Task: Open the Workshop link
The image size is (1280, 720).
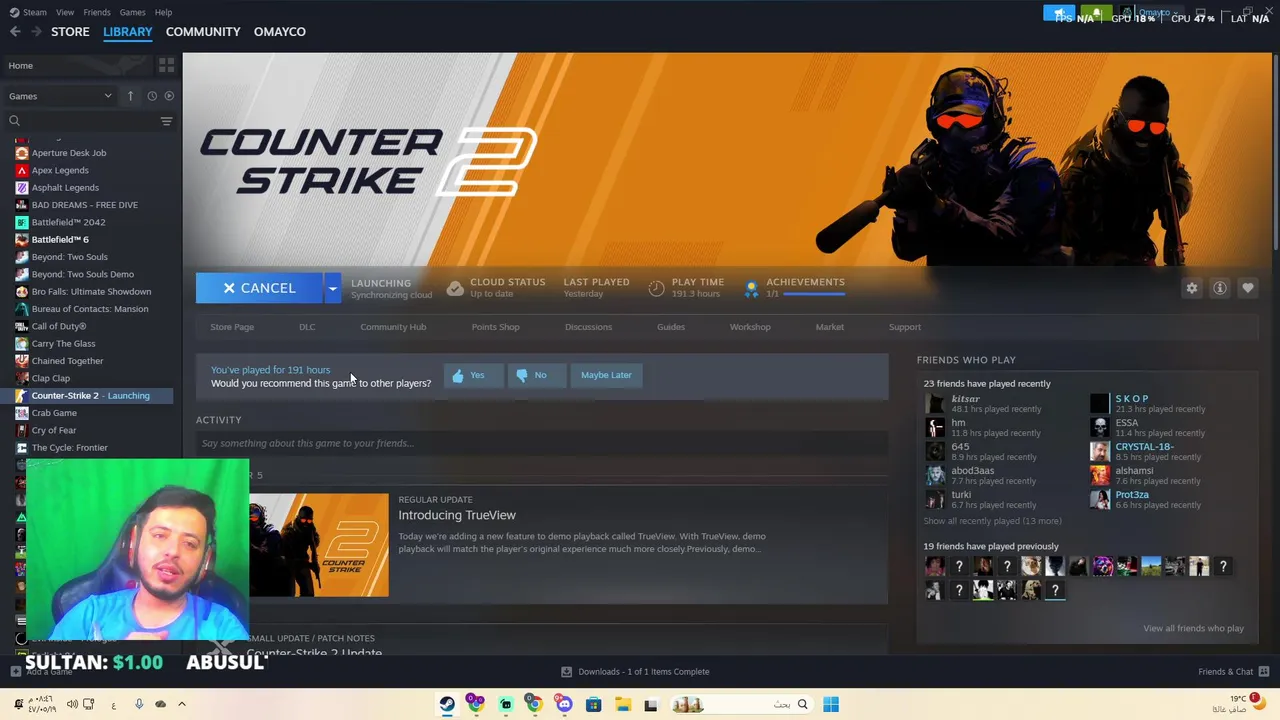Action: tap(750, 327)
